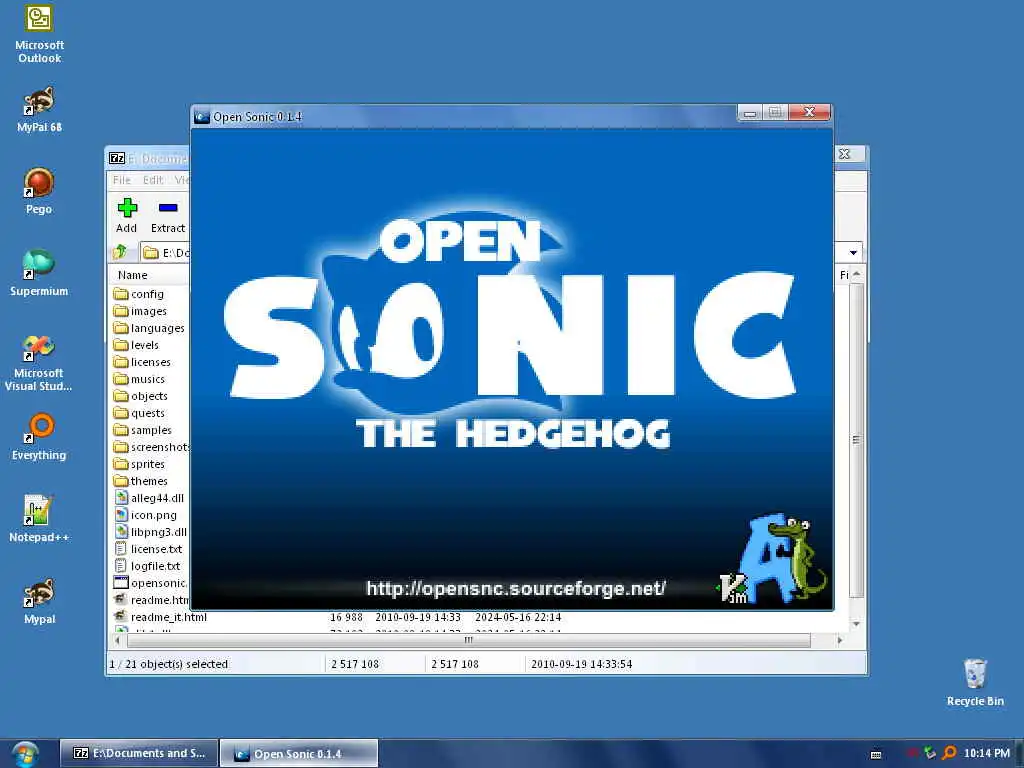Close the 7-Zip window
This screenshot has height=768, width=1024.
pos(844,154)
